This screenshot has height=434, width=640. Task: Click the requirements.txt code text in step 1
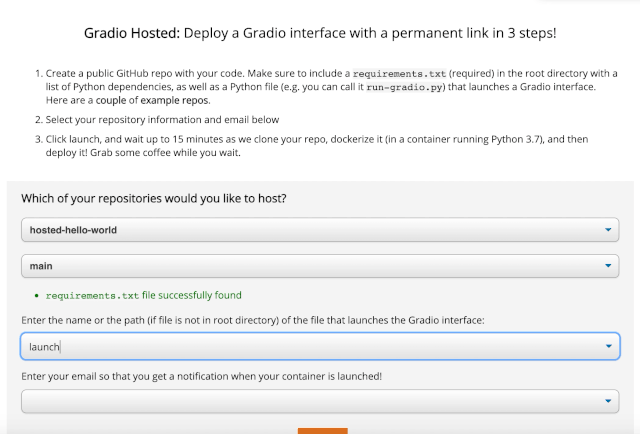pos(399,74)
